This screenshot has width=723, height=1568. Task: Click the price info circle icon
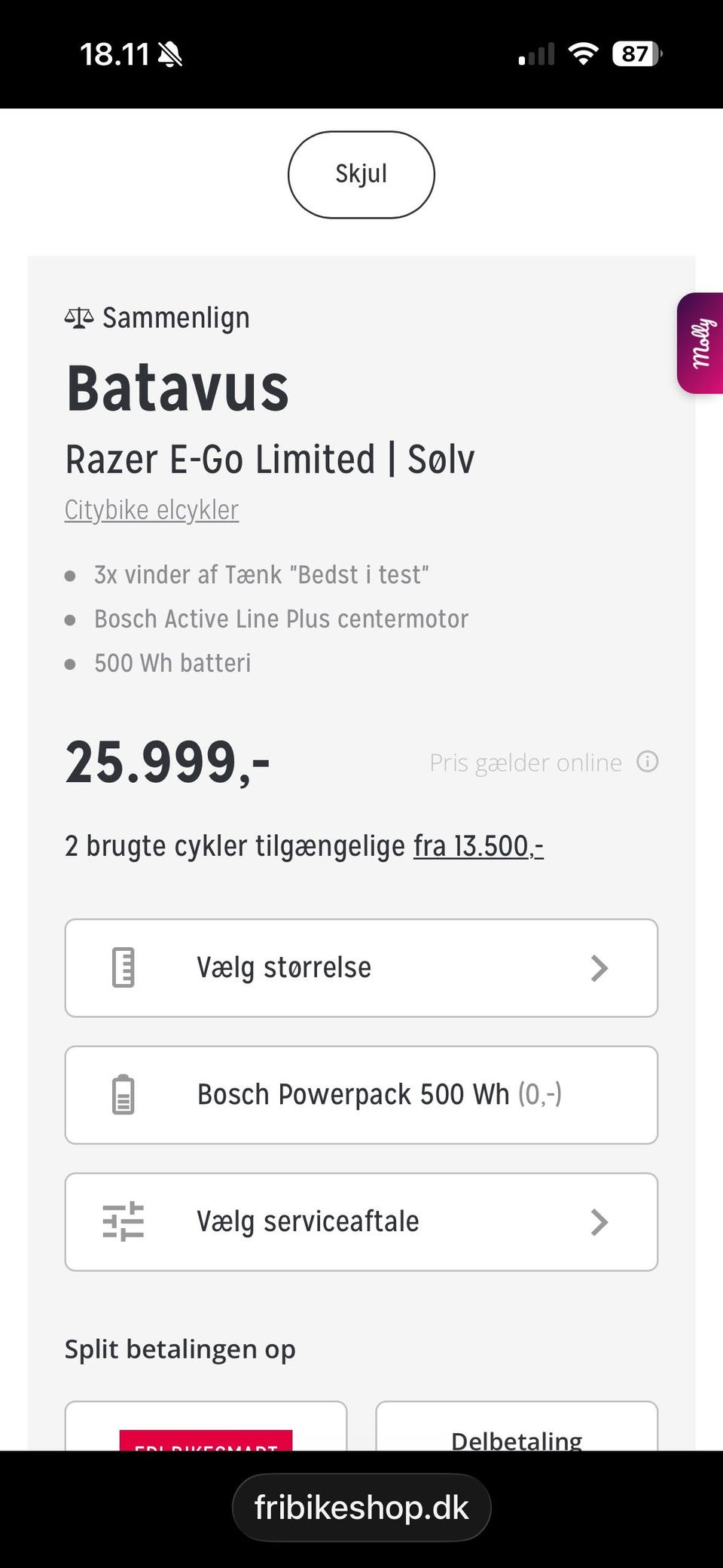[647, 762]
